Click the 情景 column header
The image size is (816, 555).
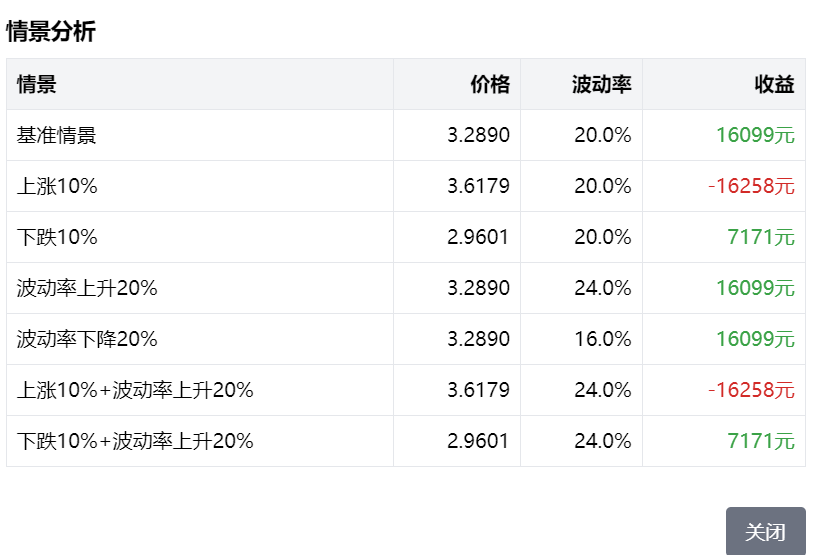coord(37,84)
